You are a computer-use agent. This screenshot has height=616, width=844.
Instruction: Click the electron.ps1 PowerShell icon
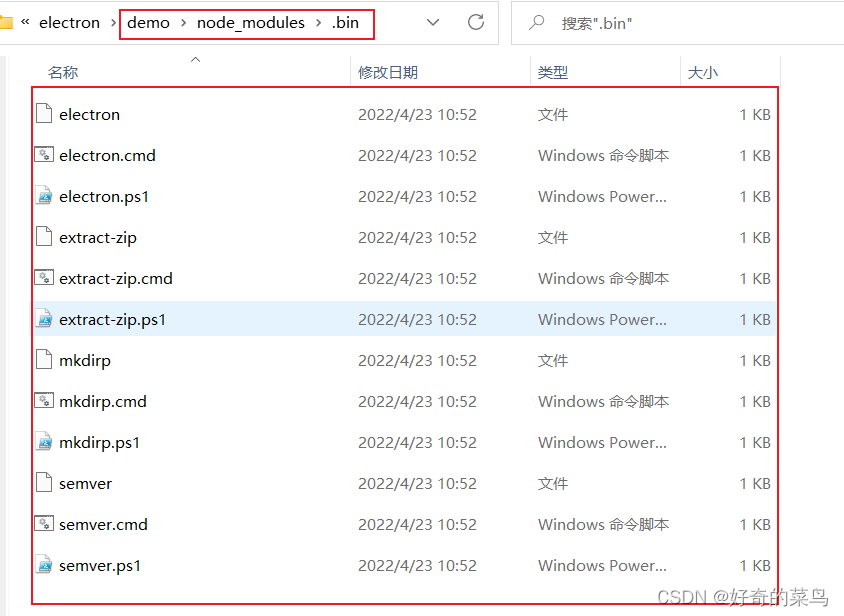pos(44,196)
